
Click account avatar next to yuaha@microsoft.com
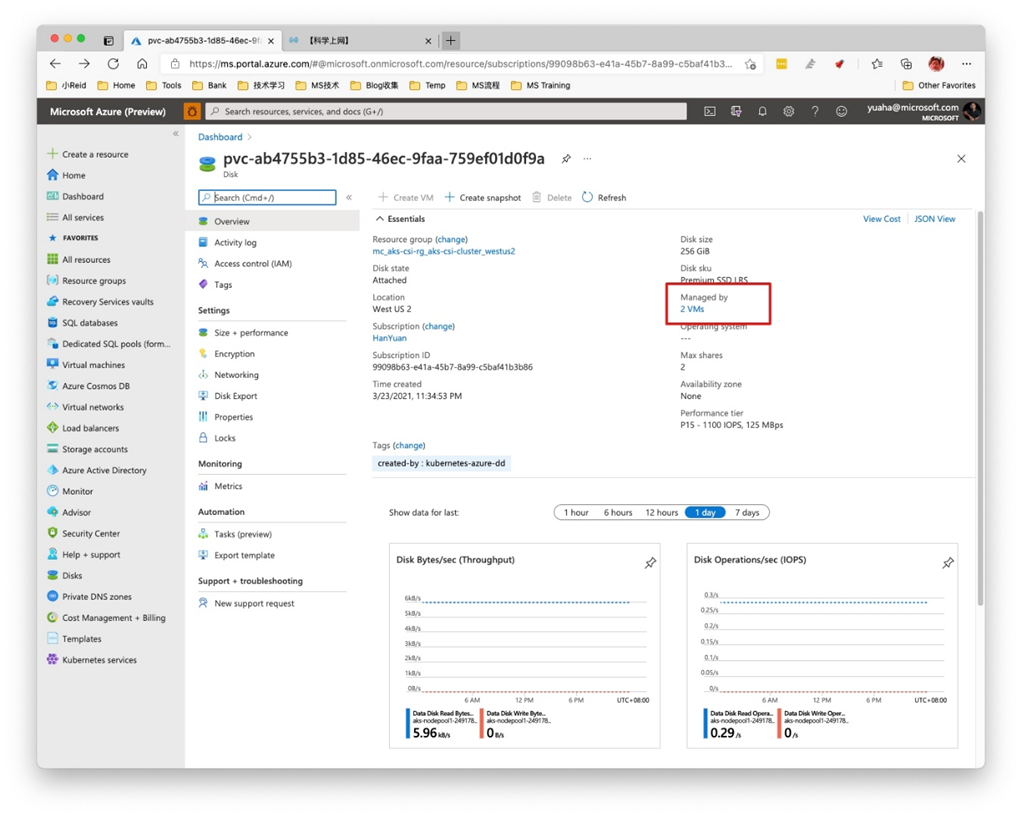point(971,111)
